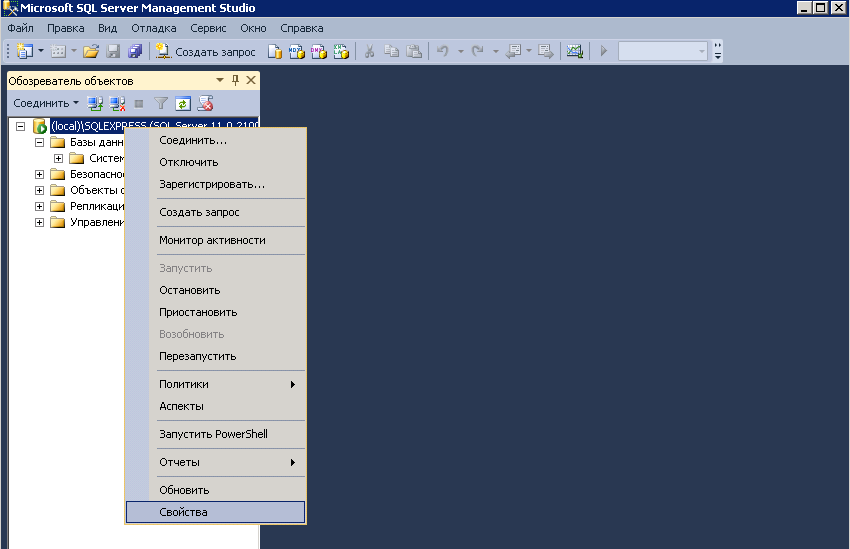Click the Создать запрос toolbar button

pyautogui.click(x=205, y=51)
